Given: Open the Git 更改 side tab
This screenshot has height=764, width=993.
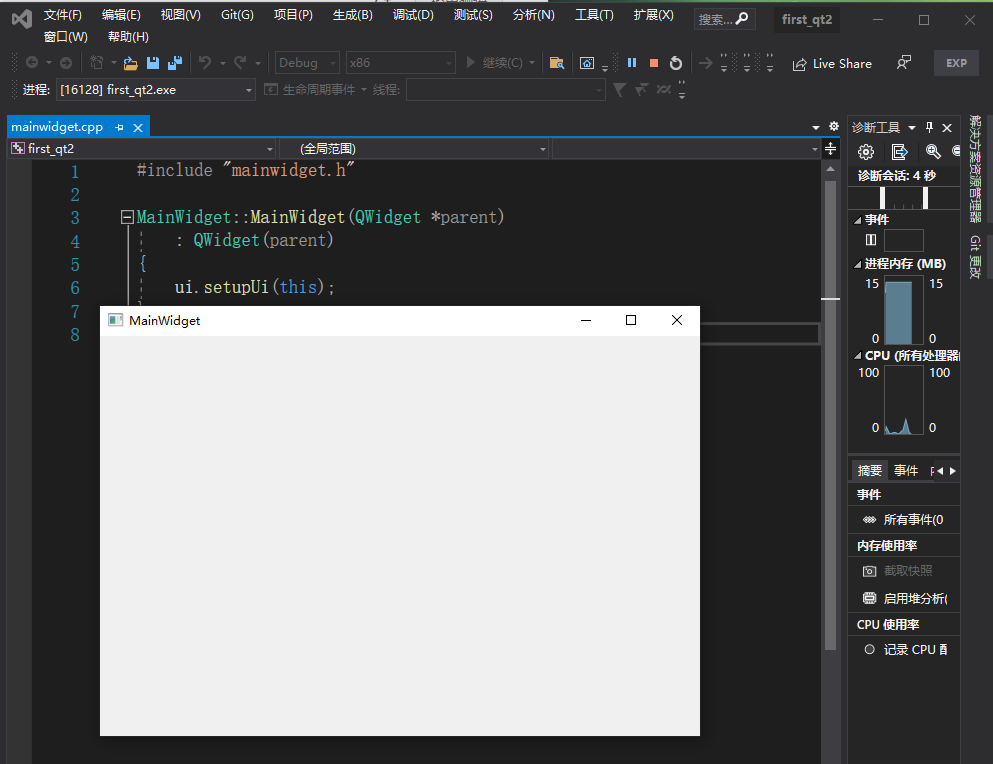Looking at the screenshot, I should point(975,257).
